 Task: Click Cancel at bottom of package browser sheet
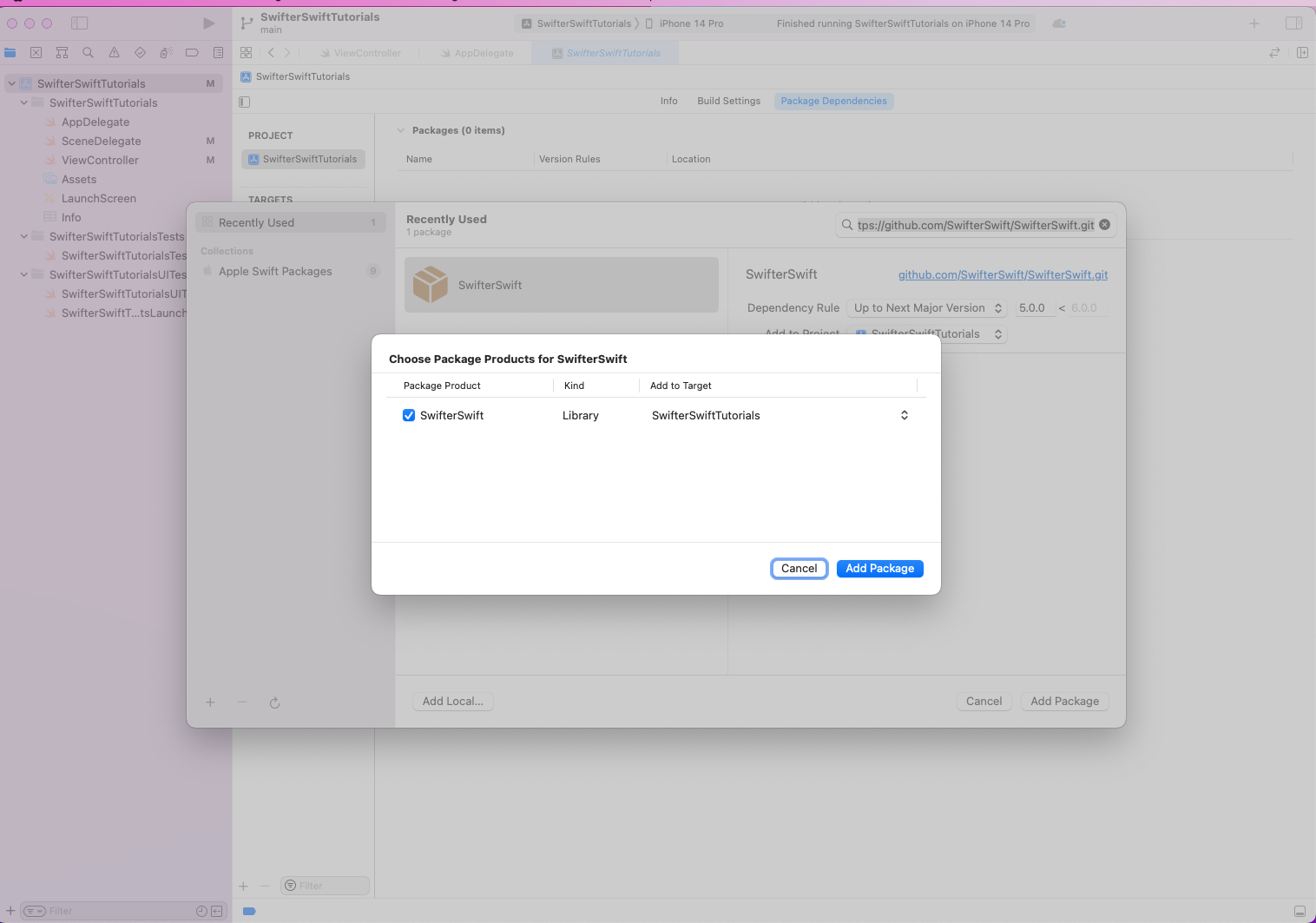[984, 702]
